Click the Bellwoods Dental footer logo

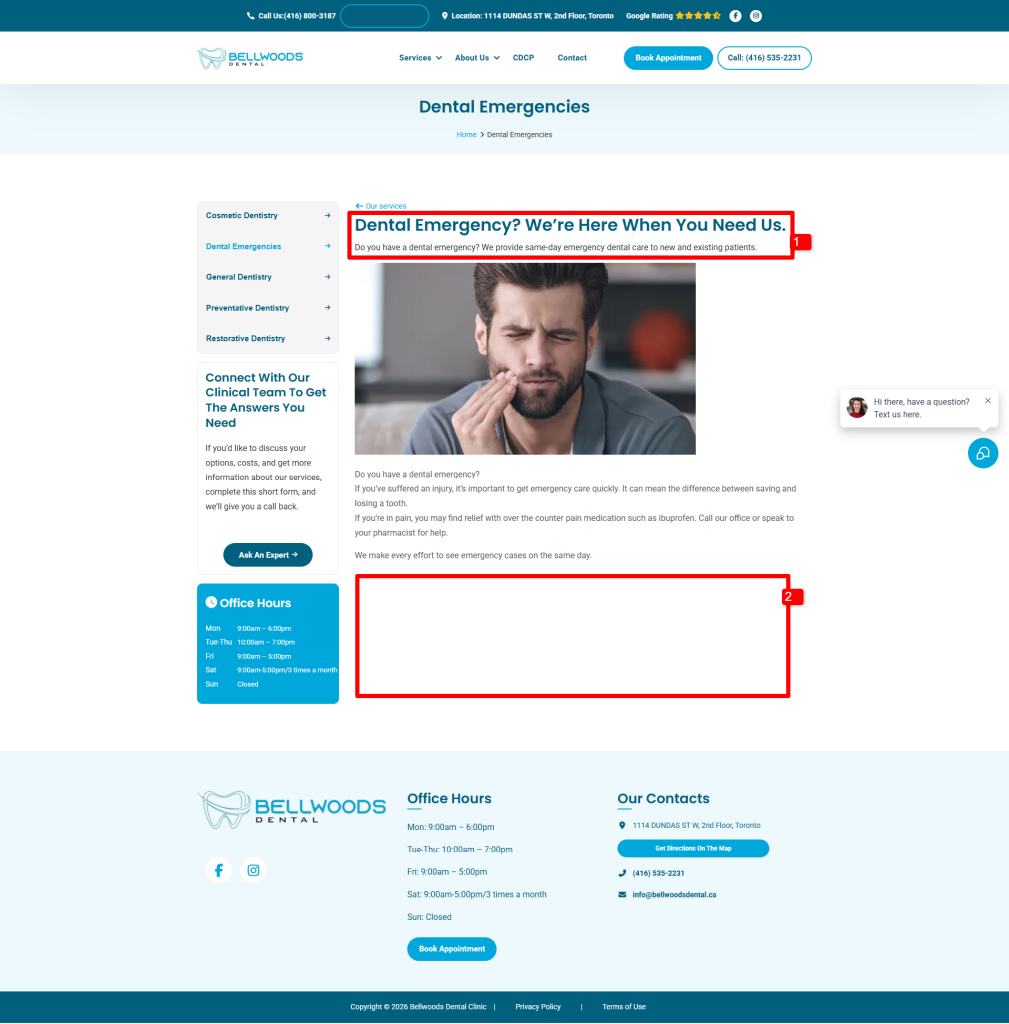291,809
